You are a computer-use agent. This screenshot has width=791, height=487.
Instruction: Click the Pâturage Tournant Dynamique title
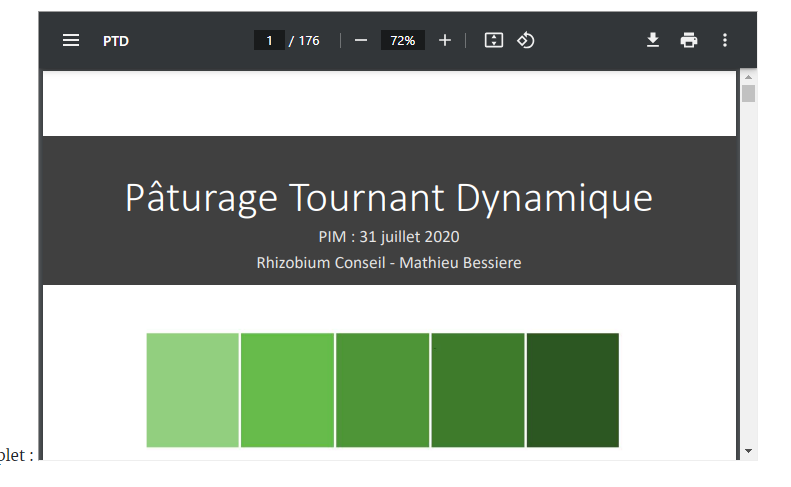pyautogui.click(x=389, y=198)
